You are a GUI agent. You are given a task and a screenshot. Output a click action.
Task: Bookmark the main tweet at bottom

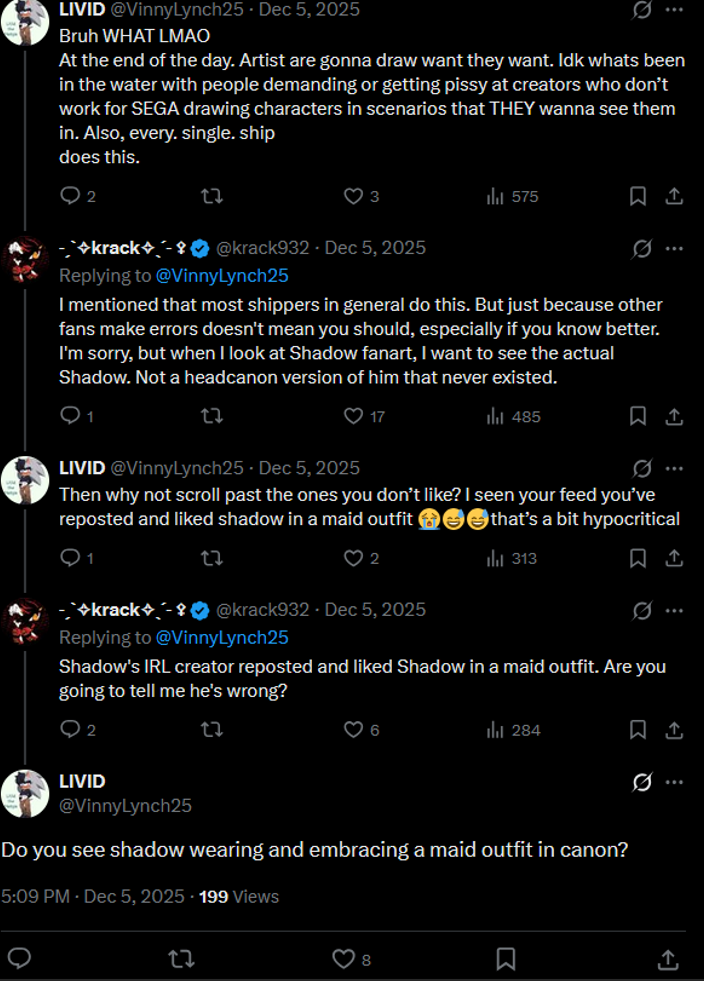tap(506, 958)
